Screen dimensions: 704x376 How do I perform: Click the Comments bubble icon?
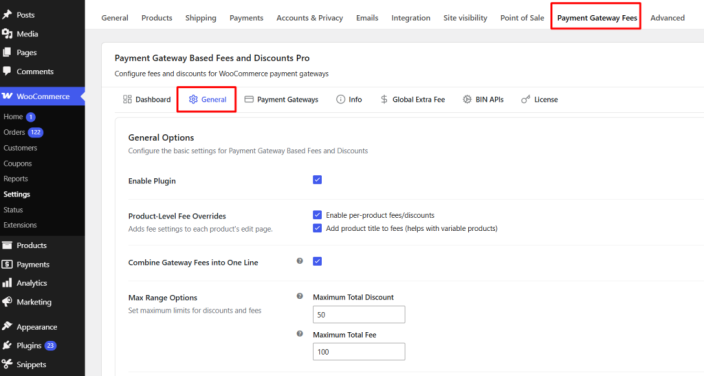click(7, 71)
